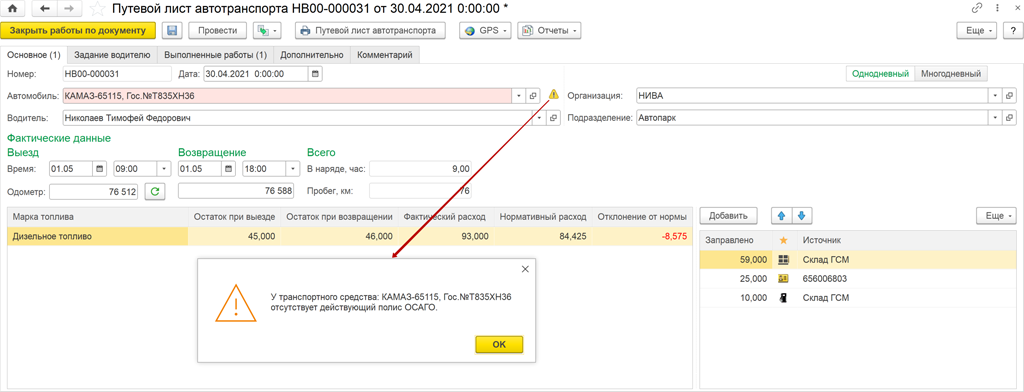
Task: Select Однодневный mode
Action: pyautogui.click(x=880, y=74)
